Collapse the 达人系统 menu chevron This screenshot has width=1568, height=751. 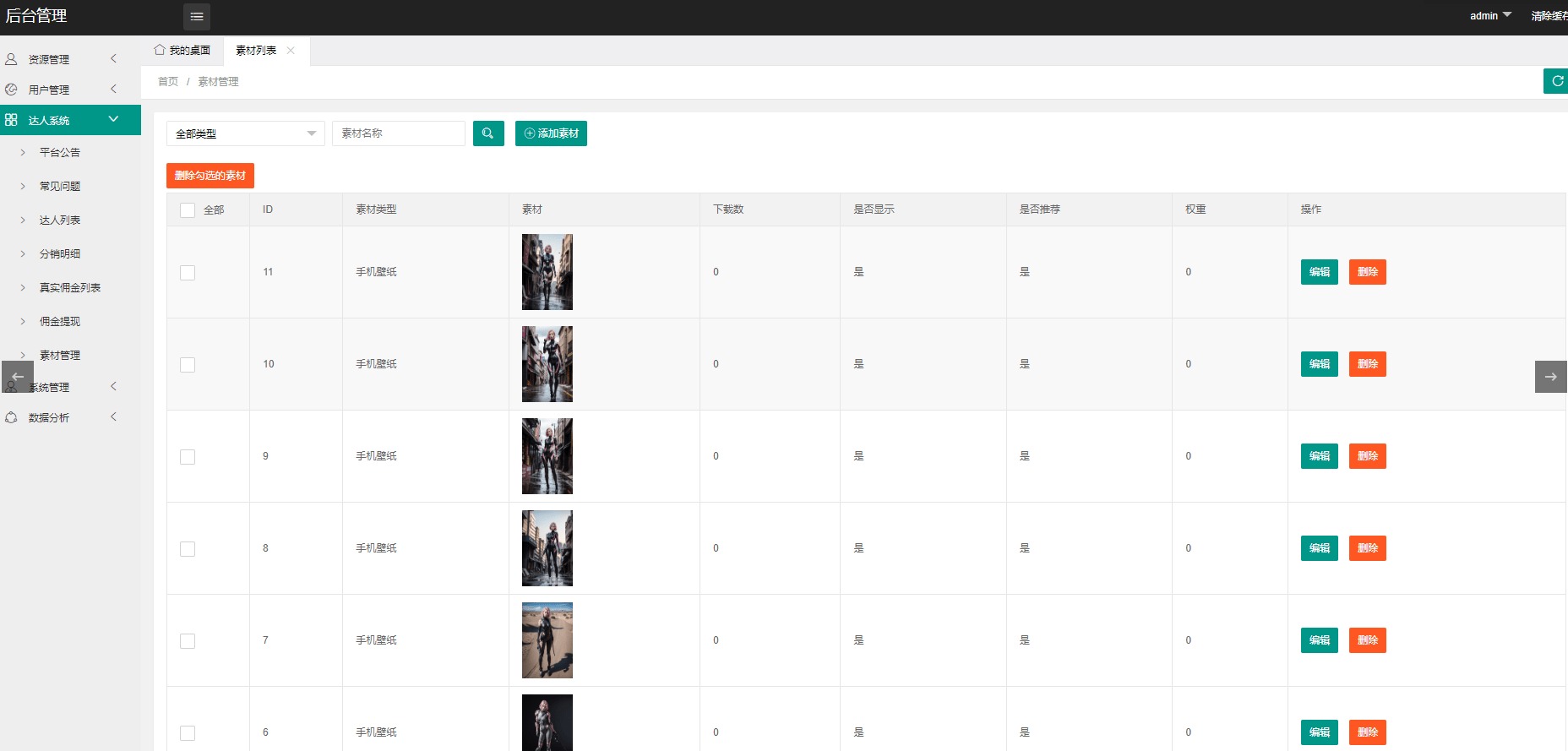point(114,119)
